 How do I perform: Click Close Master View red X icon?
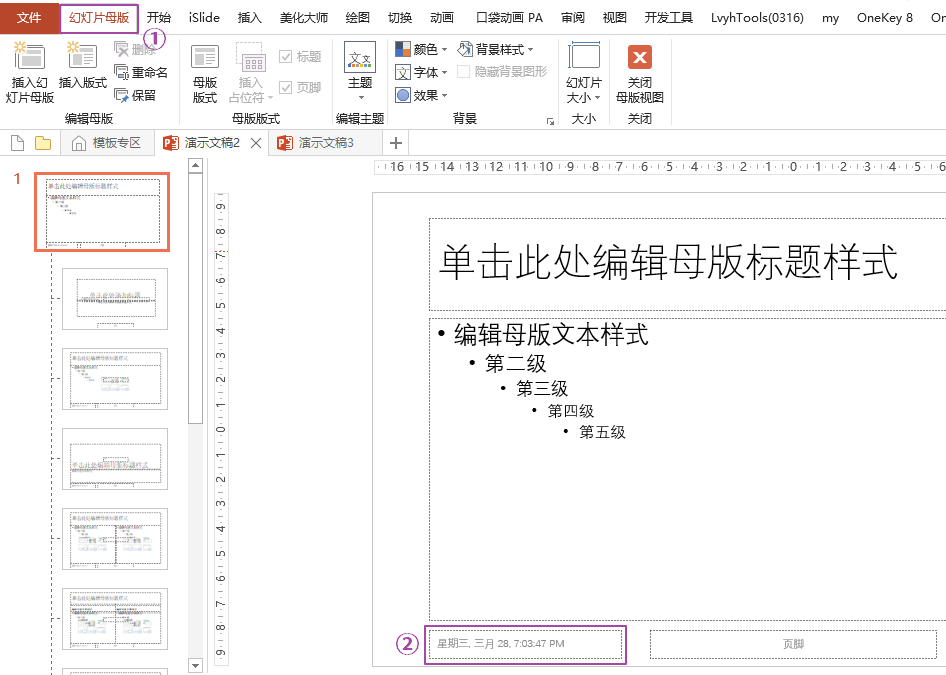tap(640, 58)
